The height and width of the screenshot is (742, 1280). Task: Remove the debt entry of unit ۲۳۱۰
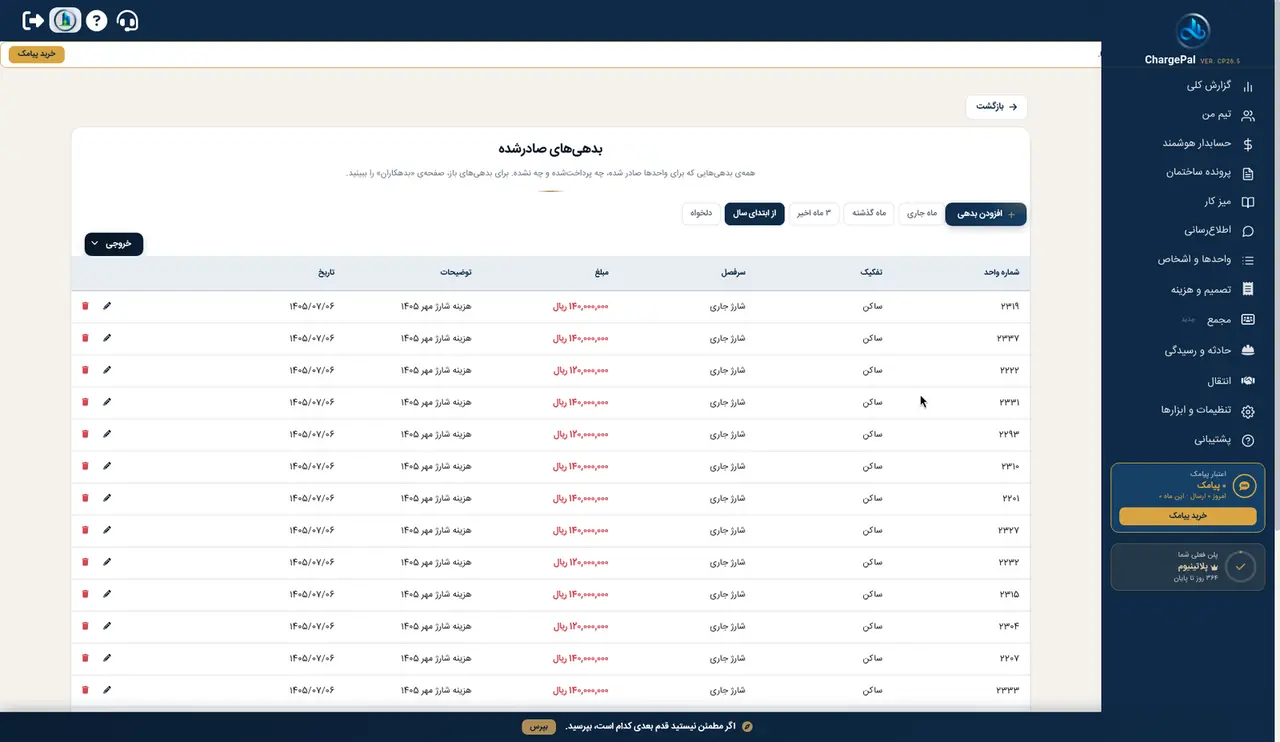[85, 466]
